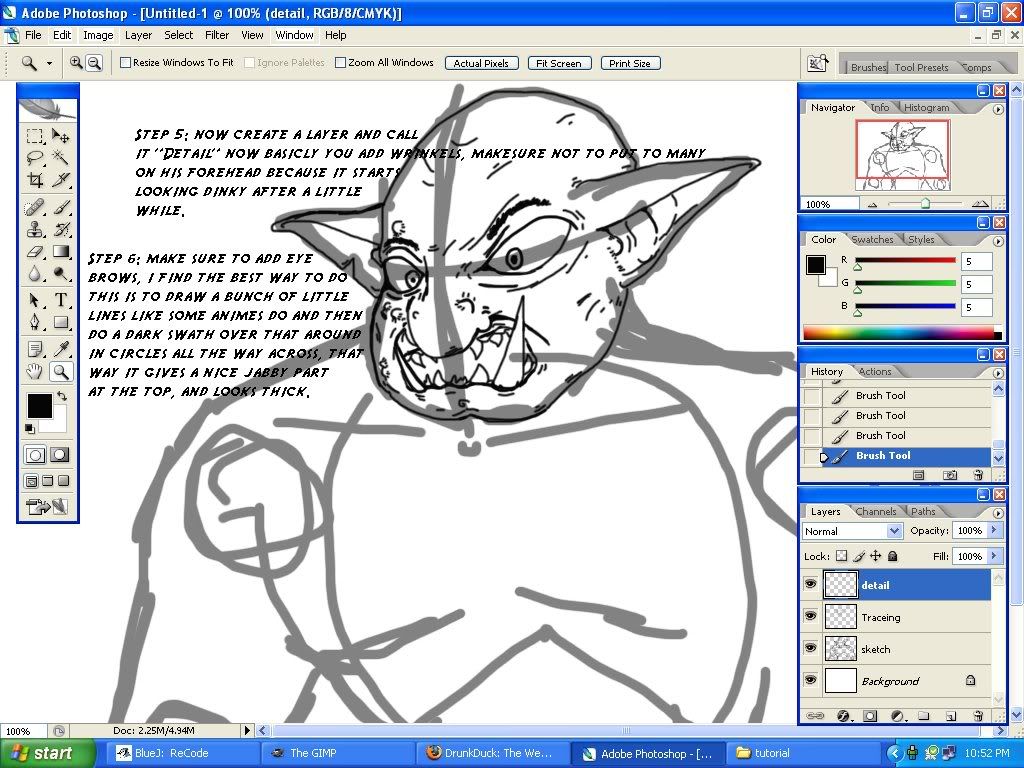Select the Pen tool

click(35, 322)
